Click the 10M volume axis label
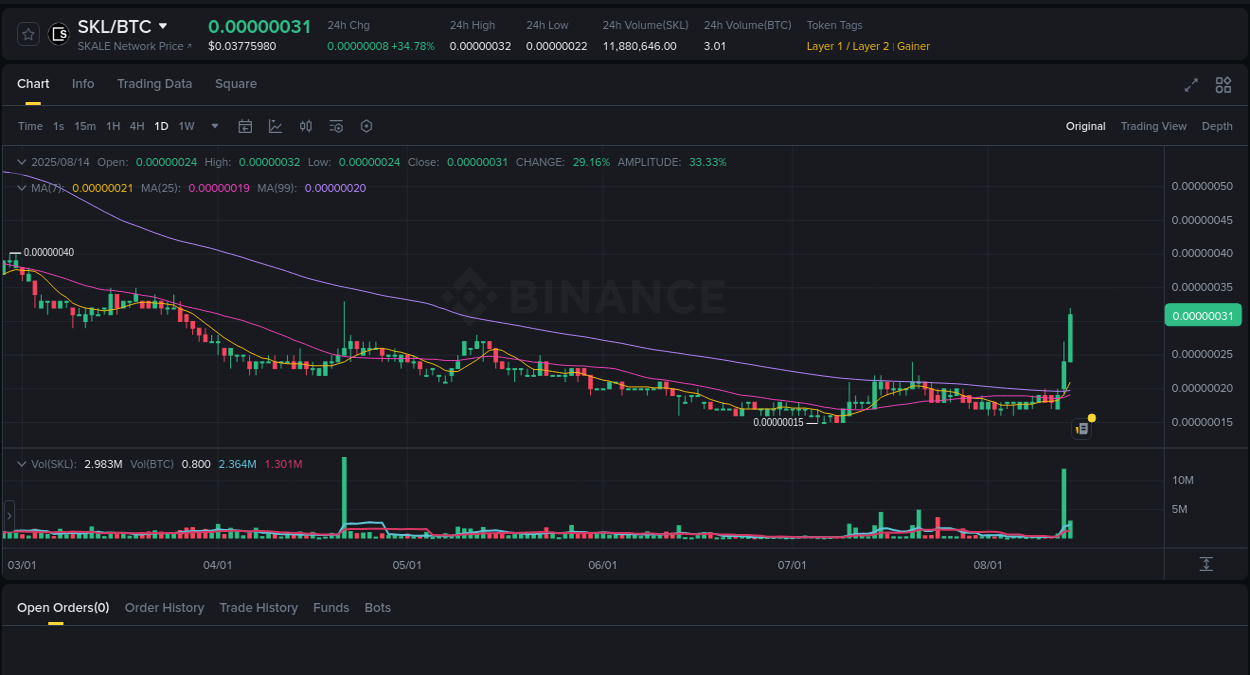1250x675 pixels. coord(1183,480)
